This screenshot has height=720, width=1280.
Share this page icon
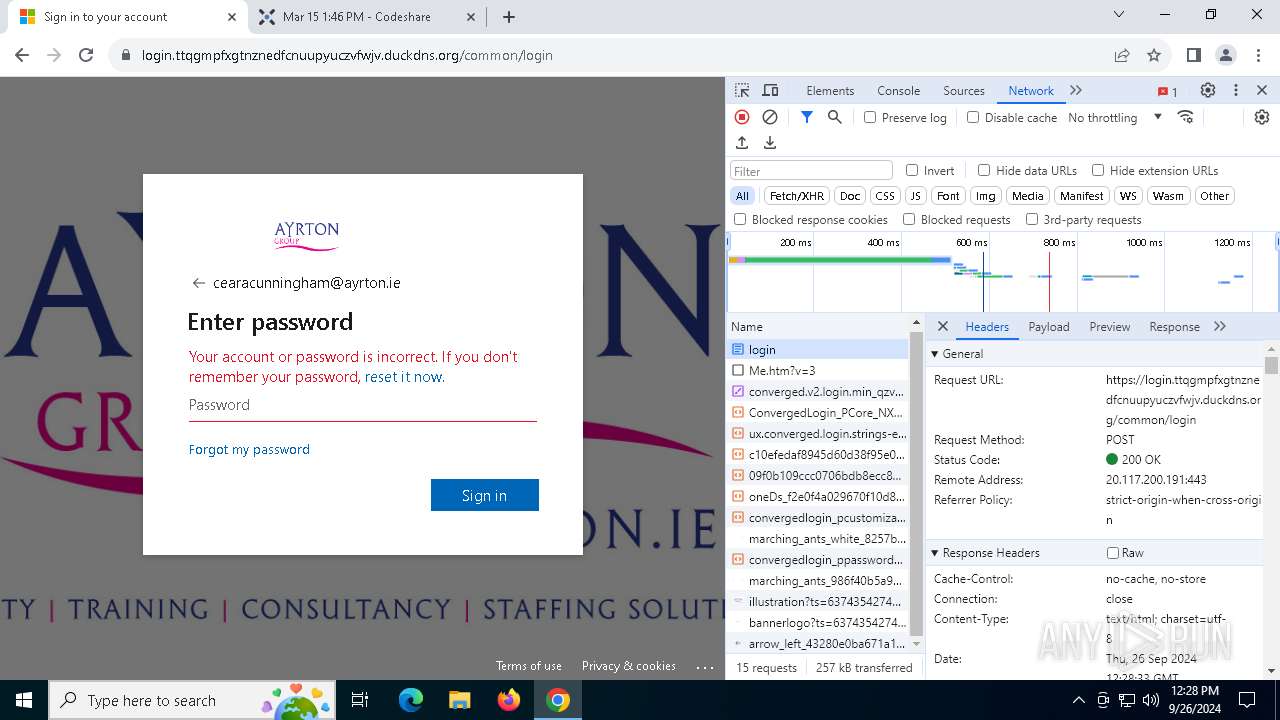click(1122, 55)
